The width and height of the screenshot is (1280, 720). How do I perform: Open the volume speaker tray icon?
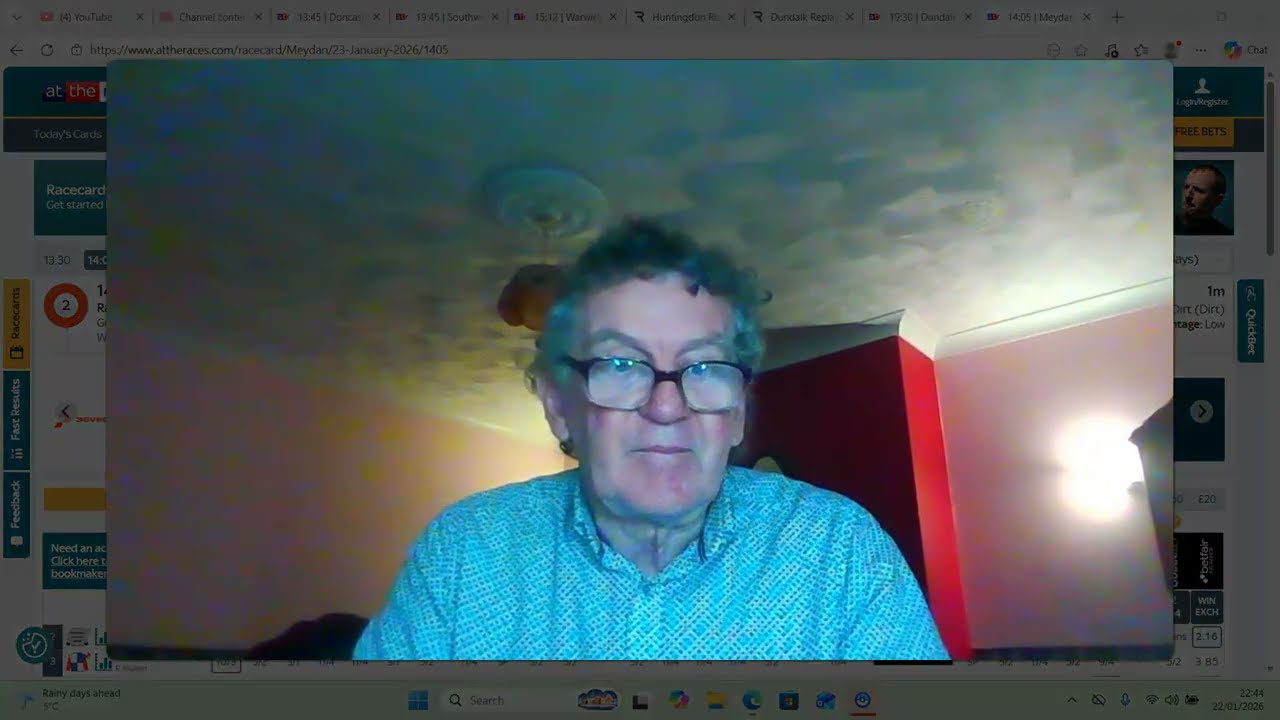(x=1170, y=700)
